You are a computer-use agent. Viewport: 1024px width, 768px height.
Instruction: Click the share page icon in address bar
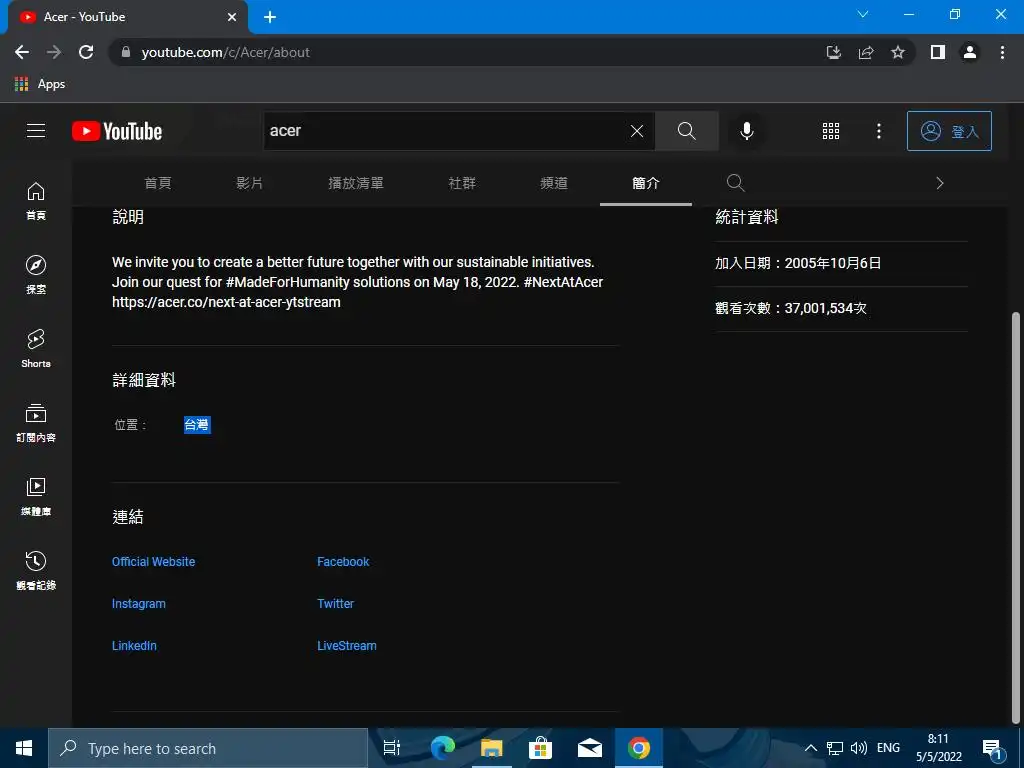(x=866, y=52)
